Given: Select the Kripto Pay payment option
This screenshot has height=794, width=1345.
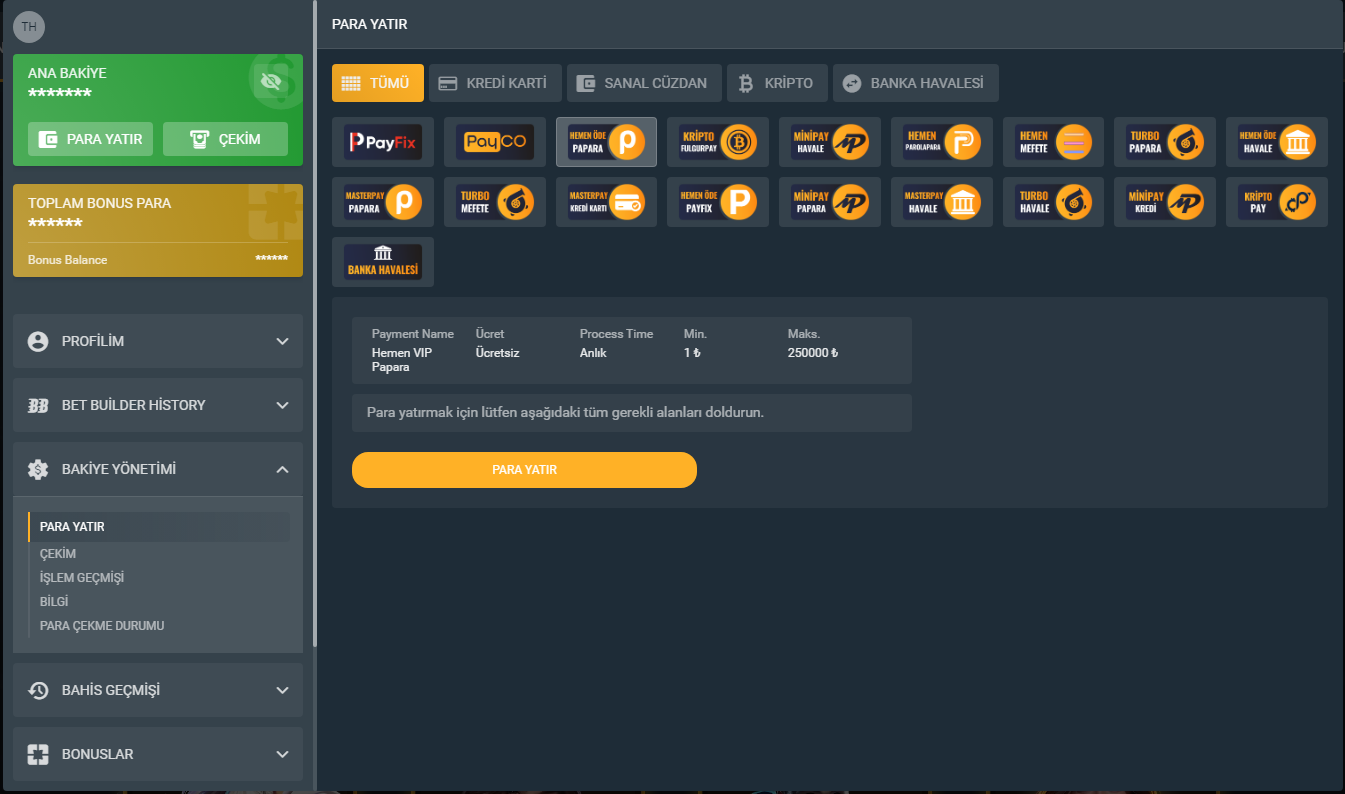Looking at the screenshot, I should [1277, 202].
